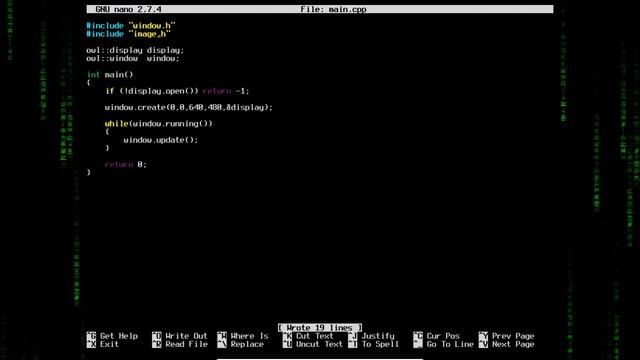The height and width of the screenshot is (360, 640).
Task: Click the Write Out shortcut
Action: click(180, 336)
